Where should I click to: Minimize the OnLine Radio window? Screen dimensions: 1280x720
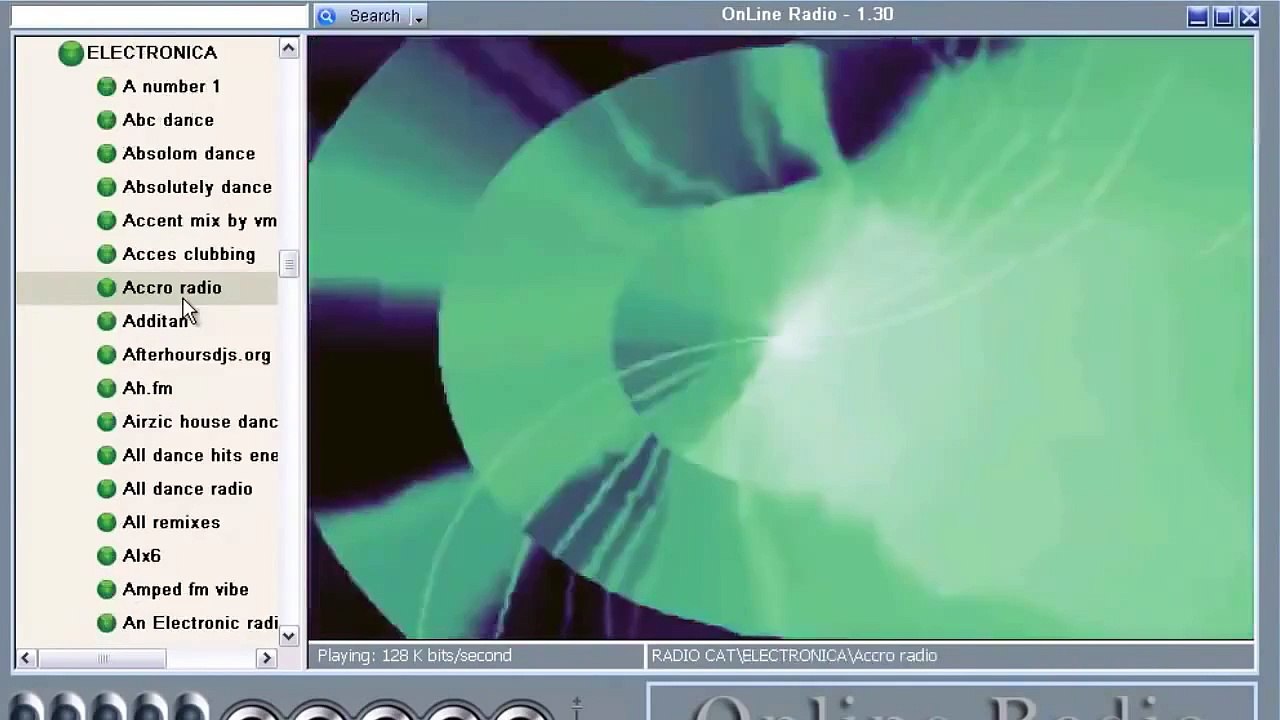click(x=1197, y=17)
